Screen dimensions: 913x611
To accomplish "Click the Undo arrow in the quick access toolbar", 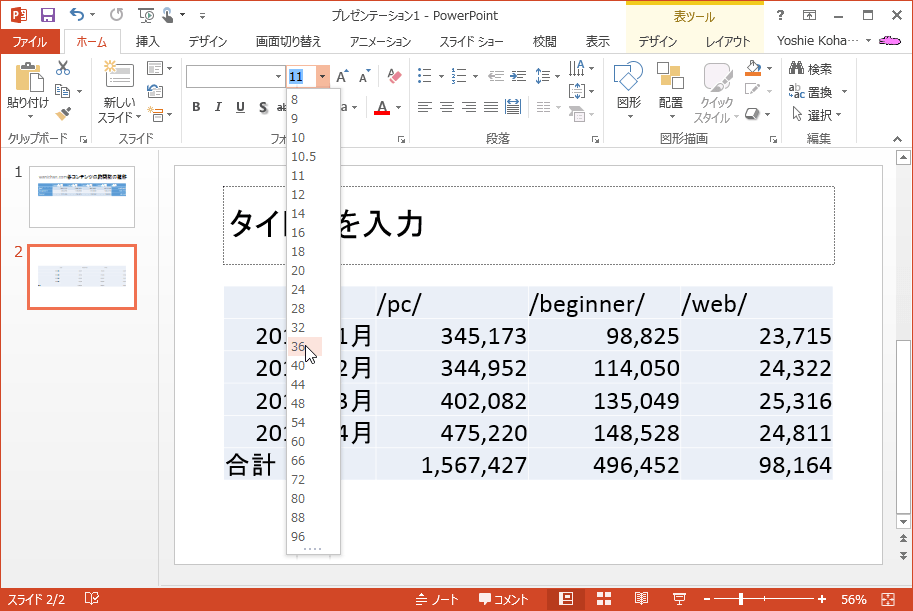I will 76,15.
